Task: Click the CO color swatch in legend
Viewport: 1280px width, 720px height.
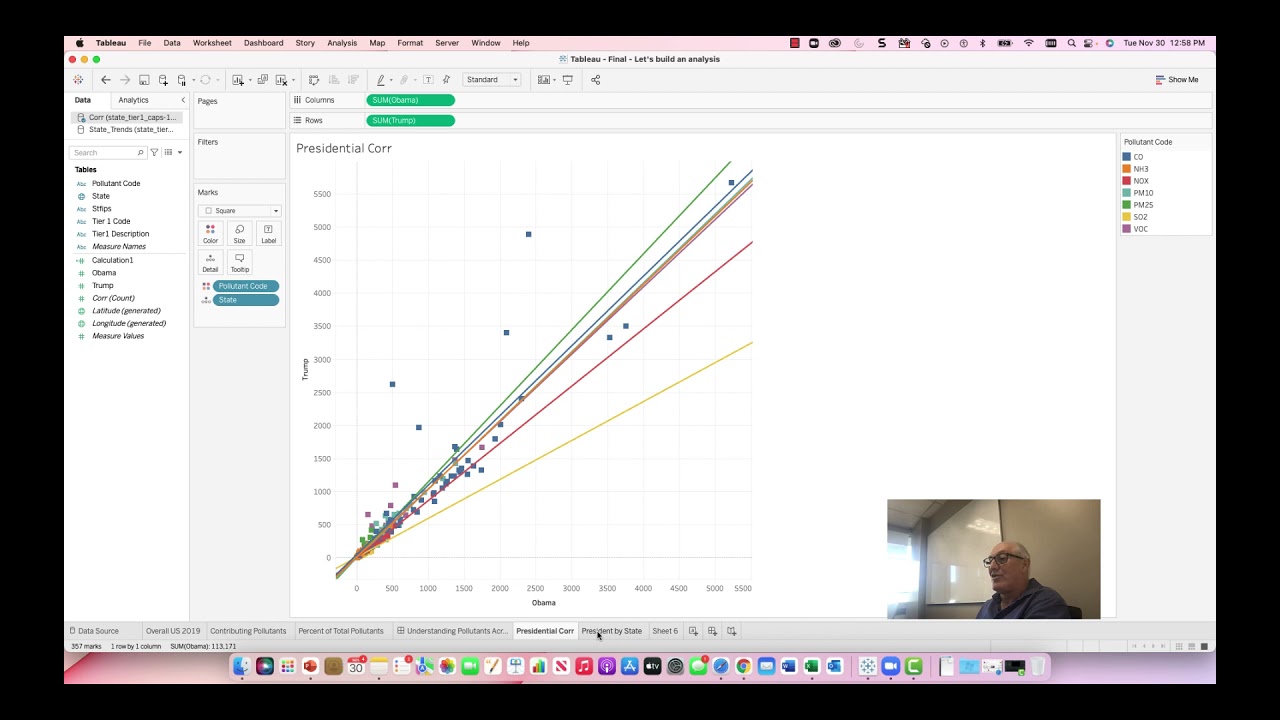Action: point(1126,157)
